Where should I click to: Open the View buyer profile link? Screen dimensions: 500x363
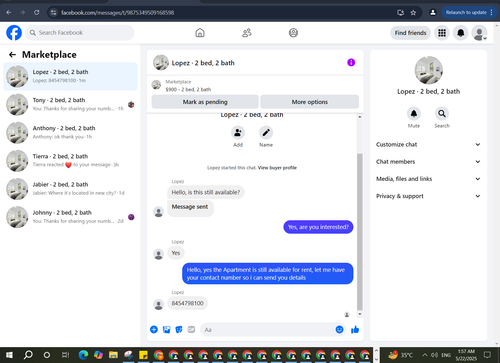coord(277,168)
